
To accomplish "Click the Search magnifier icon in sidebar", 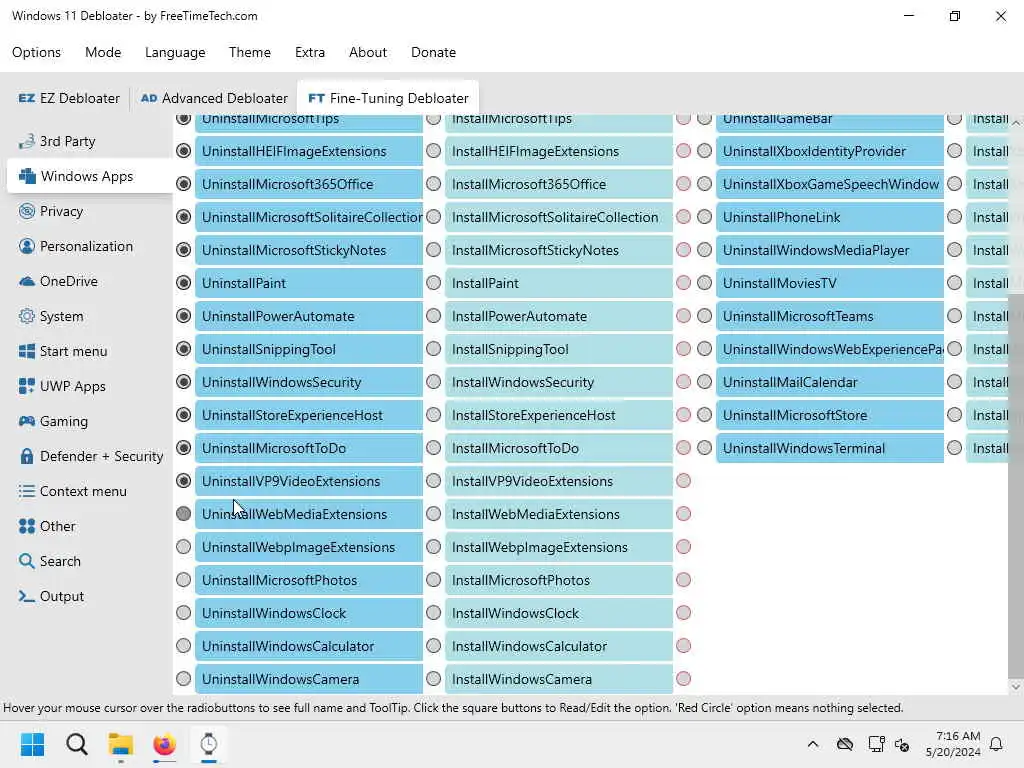I will click(27, 561).
